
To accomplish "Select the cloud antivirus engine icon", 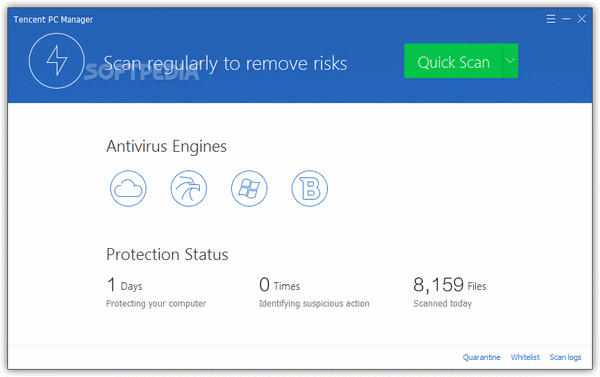I will click(128, 188).
